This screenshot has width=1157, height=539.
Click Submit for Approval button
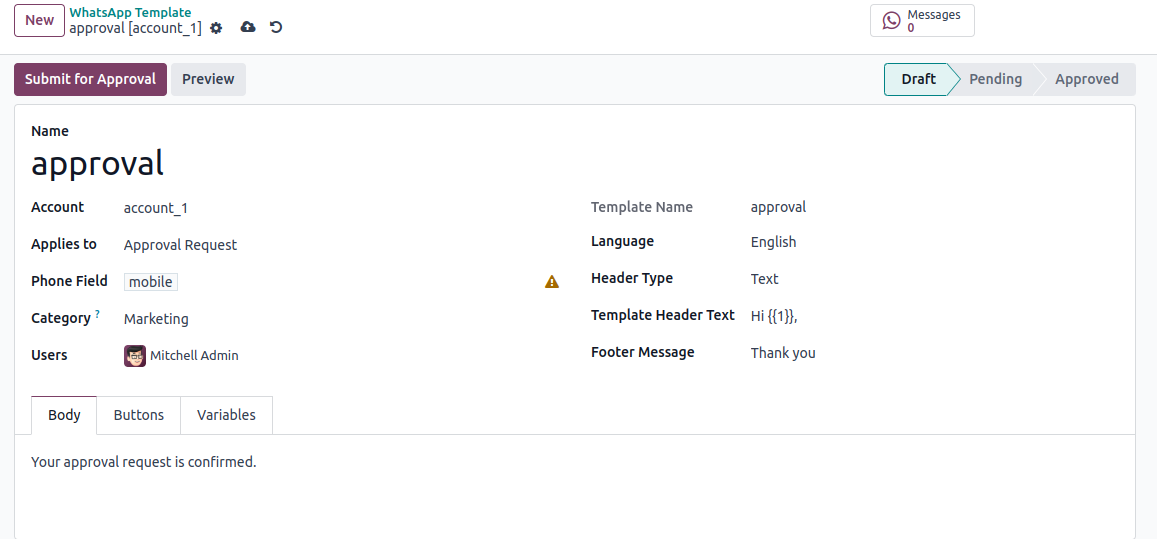point(90,79)
